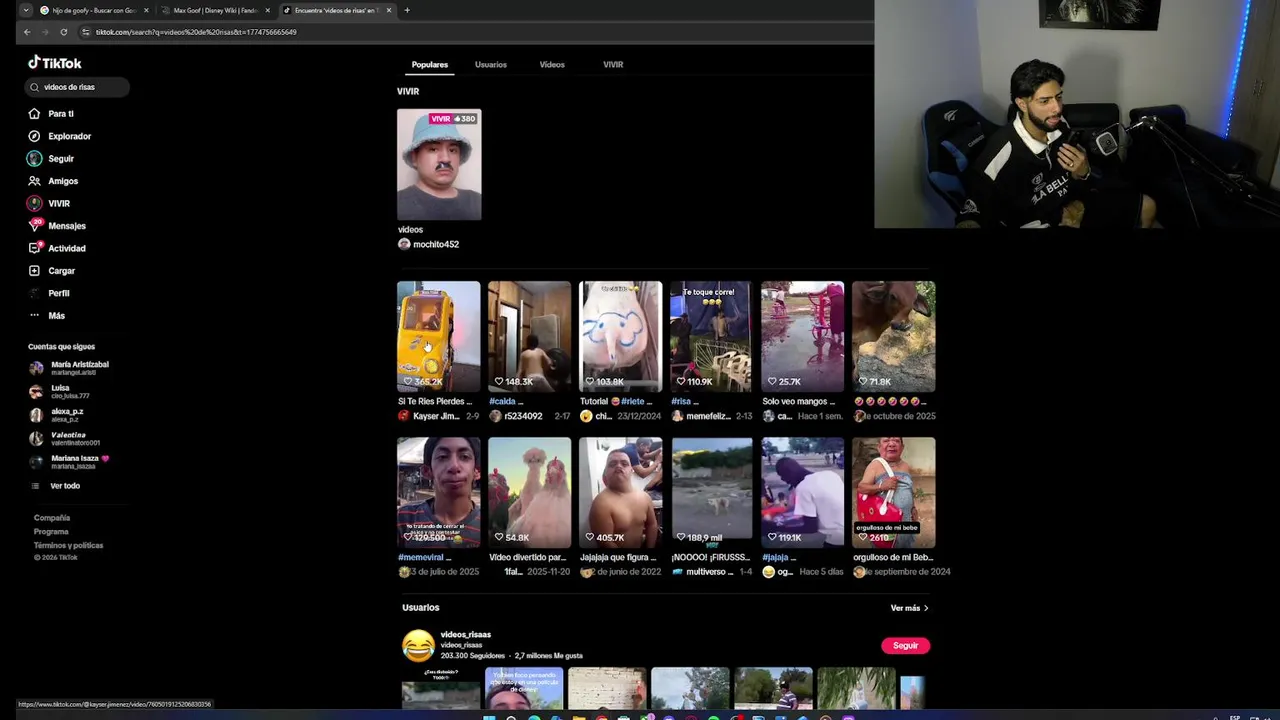The height and width of the screenshot is (720, 1280).
Task: Open a new browser tab
Action: click(406, 10)
